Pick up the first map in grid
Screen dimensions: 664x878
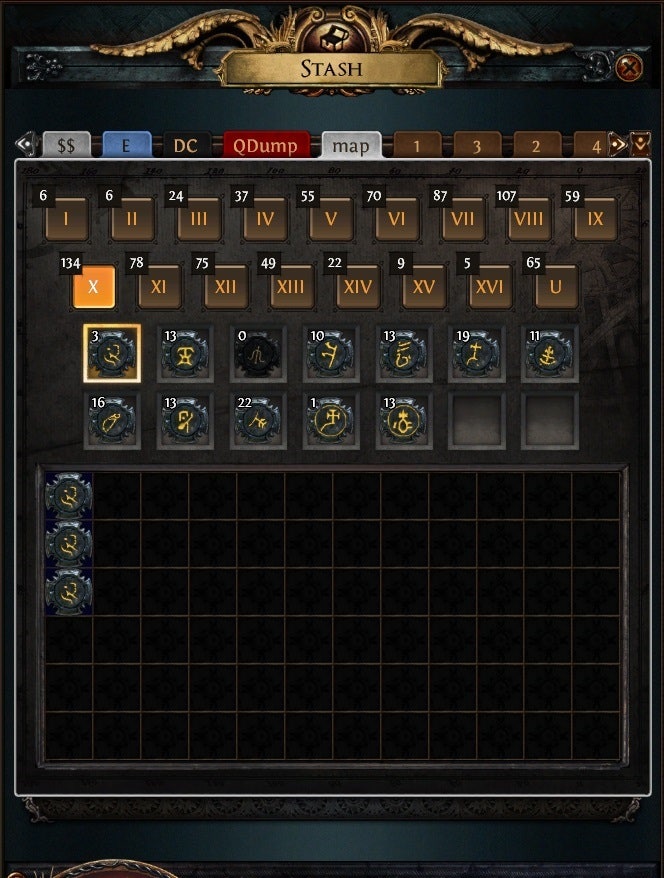click(x=69, y=496)
